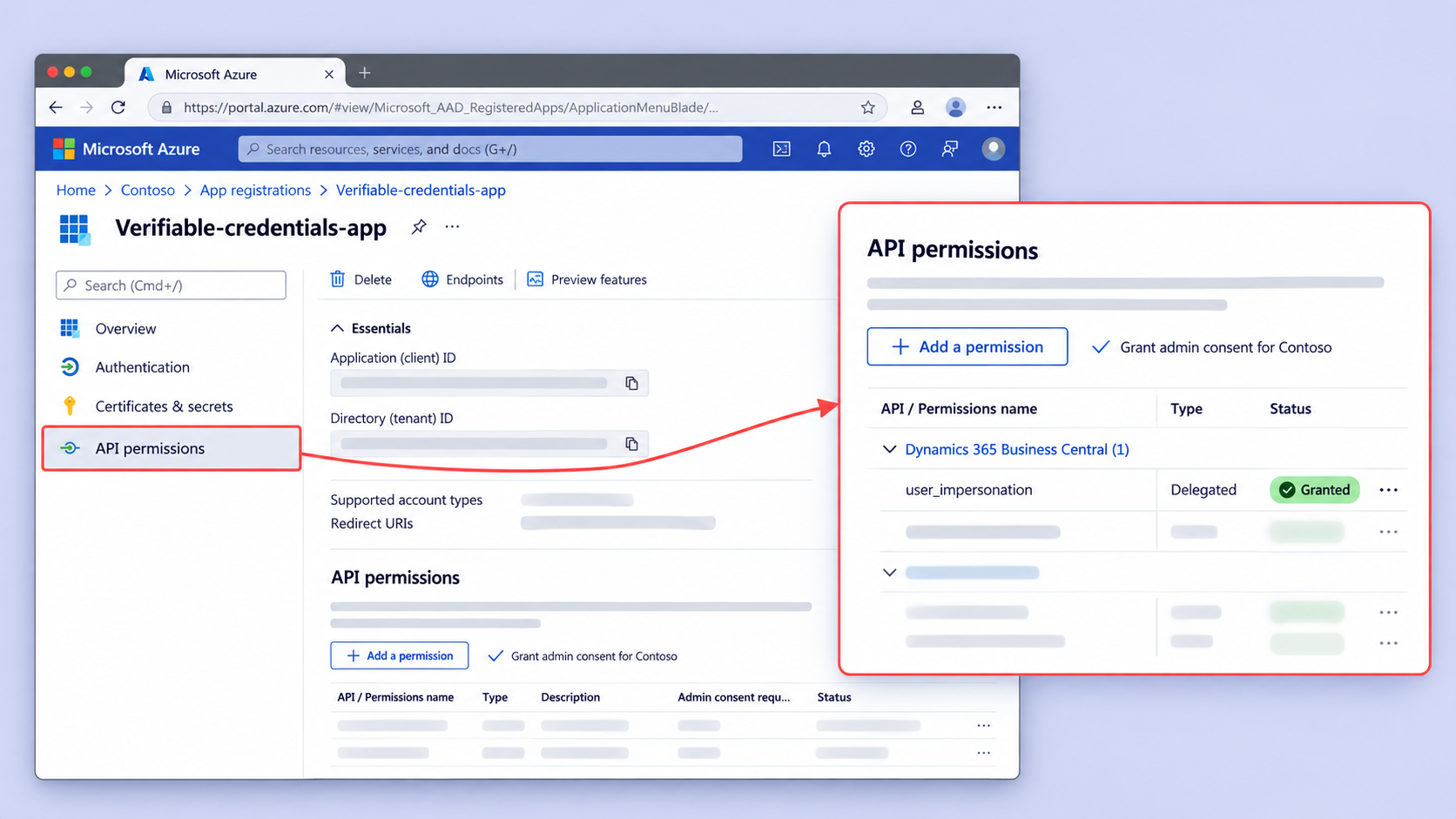Click the Admin consent requ... column header
1456x819 pixels.
pyautogui.click(x=733, y=697)
